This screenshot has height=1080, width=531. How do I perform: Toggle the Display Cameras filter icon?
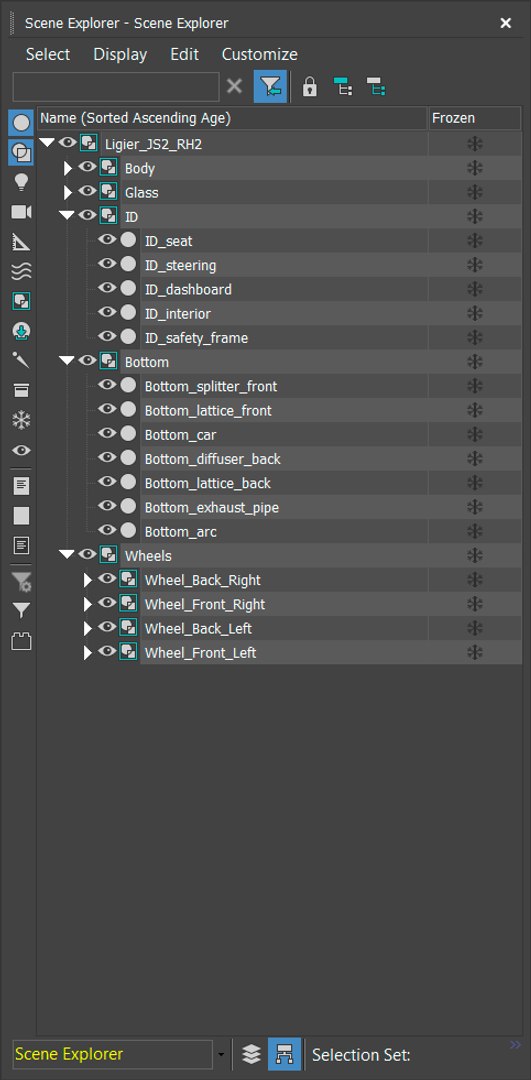point(21,211)
